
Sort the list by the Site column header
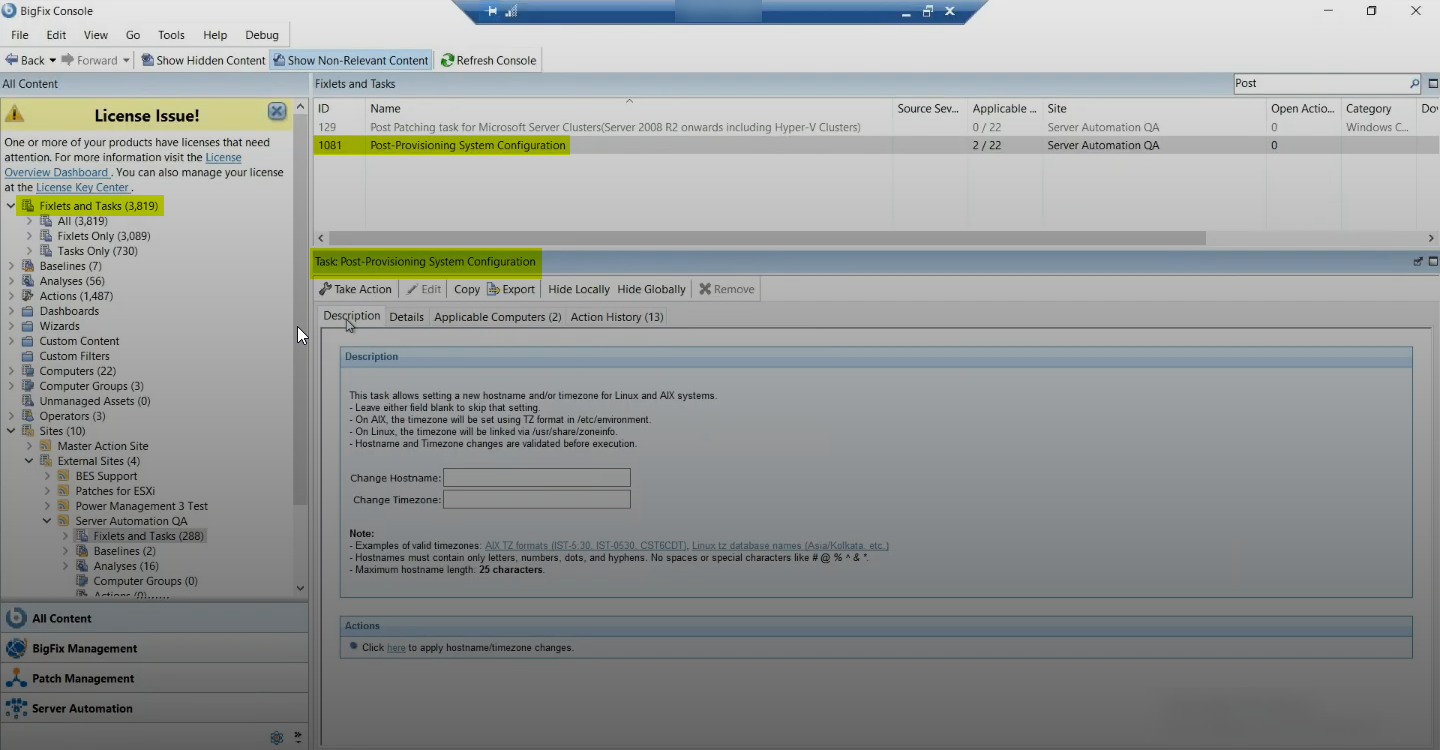(x=1154, y=108)
